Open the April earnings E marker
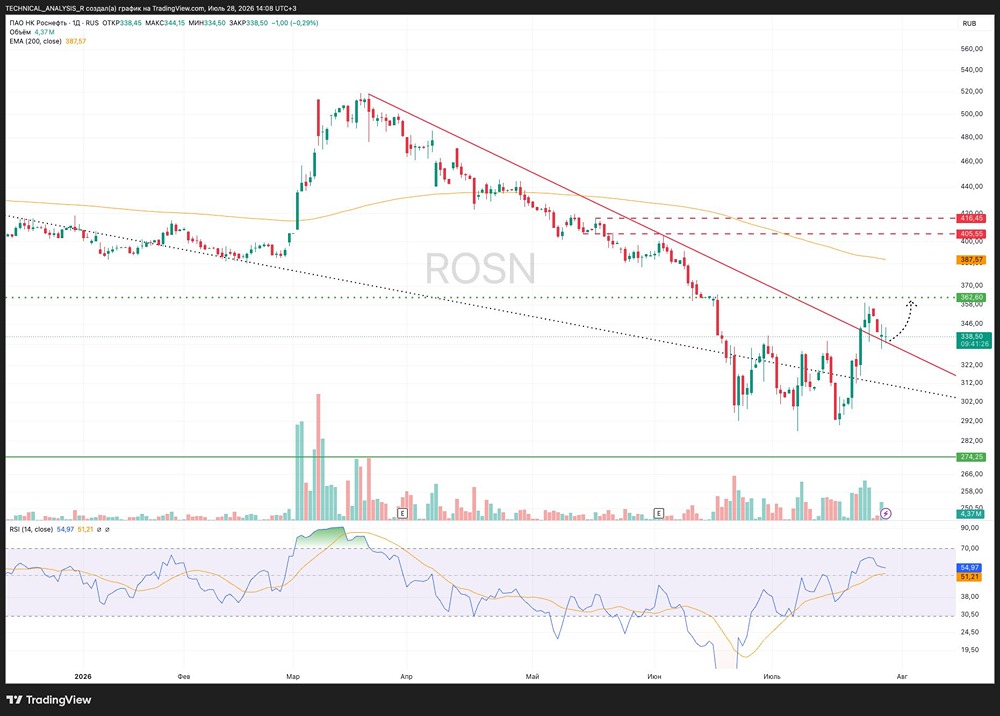 402,513
